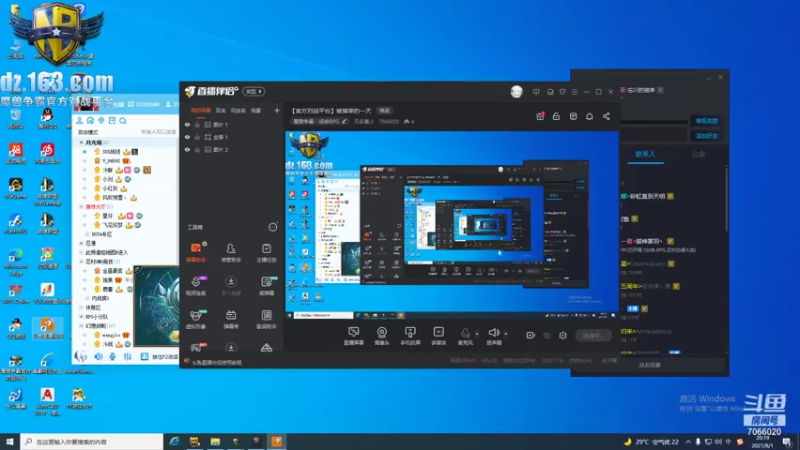Toggle the lock on the 图片 1 source
The width and height of the screenshot is (800, 450).
pyautogui.click(x=197, y=124)
